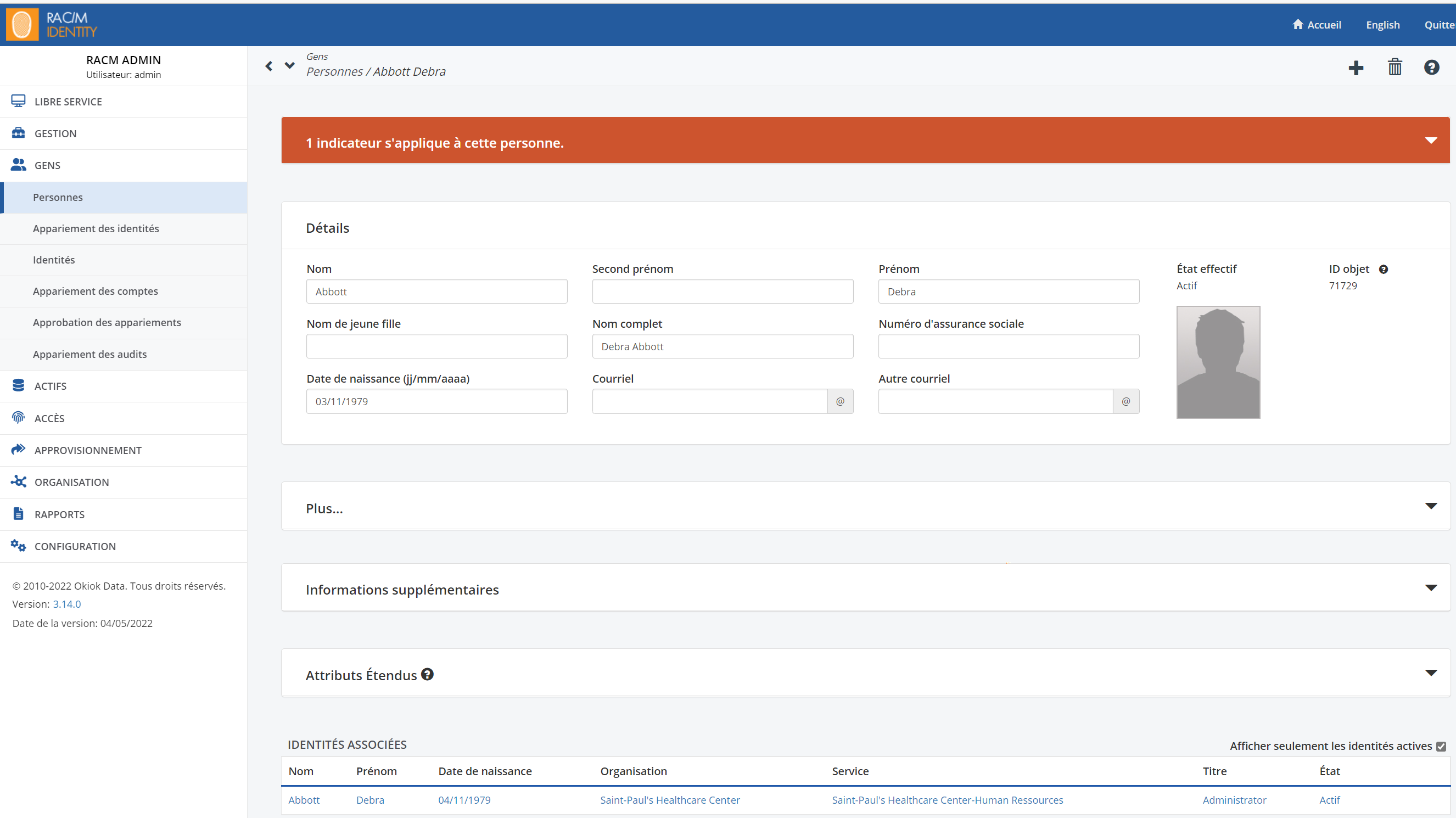Click the Second prénom field
Screen dimensions: 1456x818
tap(723, 292)
